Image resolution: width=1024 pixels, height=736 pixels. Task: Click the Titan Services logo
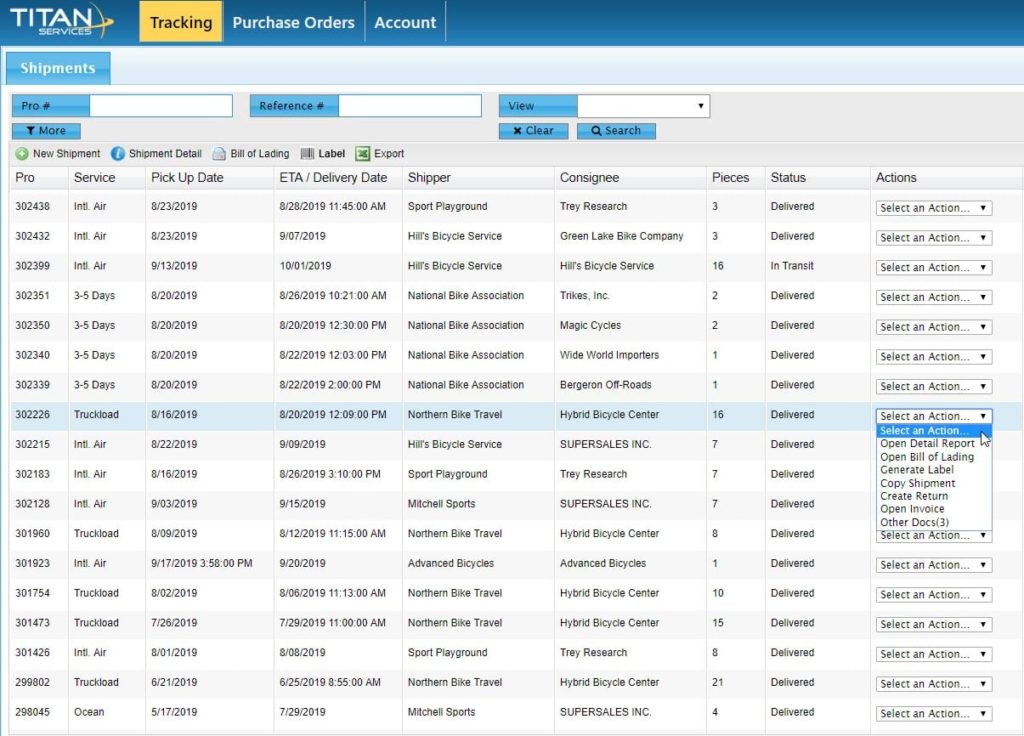tap(61, 21)
